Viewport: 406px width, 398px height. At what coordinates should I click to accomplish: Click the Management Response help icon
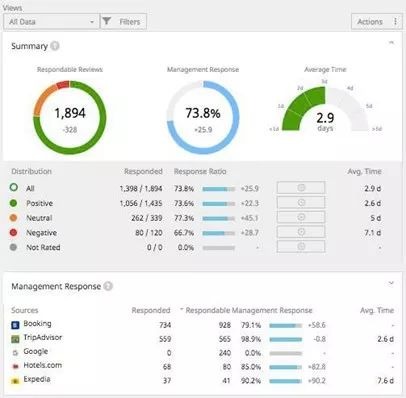coord(108,286)
